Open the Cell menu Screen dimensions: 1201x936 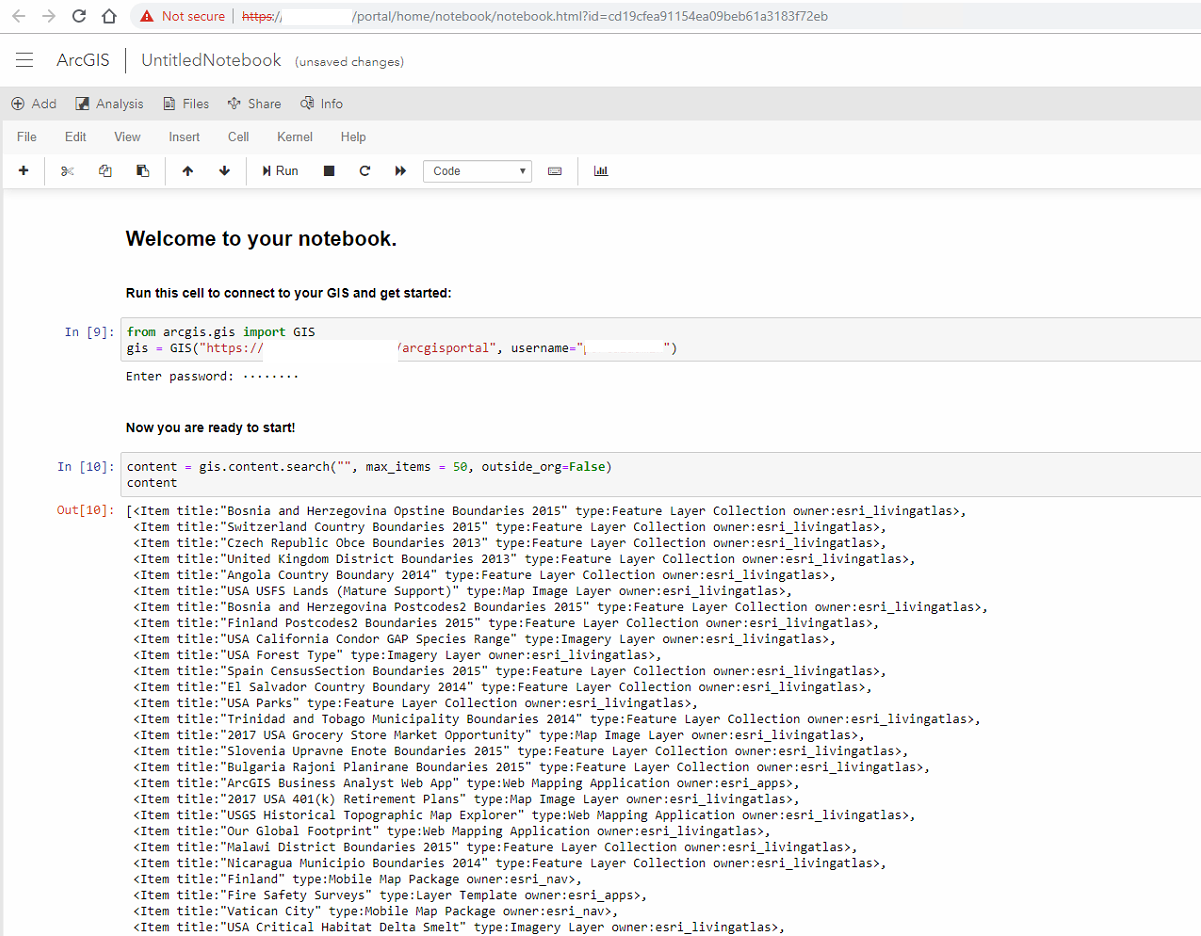click(x=238, y=137)
